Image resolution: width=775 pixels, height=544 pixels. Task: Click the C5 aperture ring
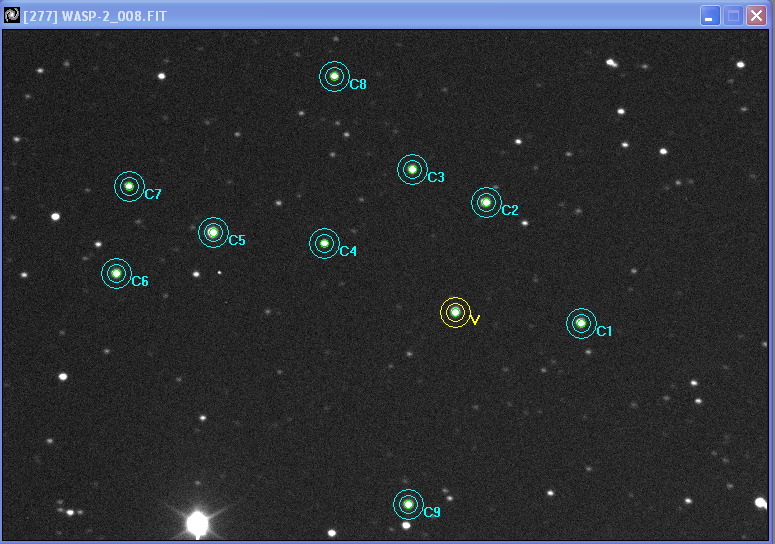pyautogui.click(x=213, y=232)
